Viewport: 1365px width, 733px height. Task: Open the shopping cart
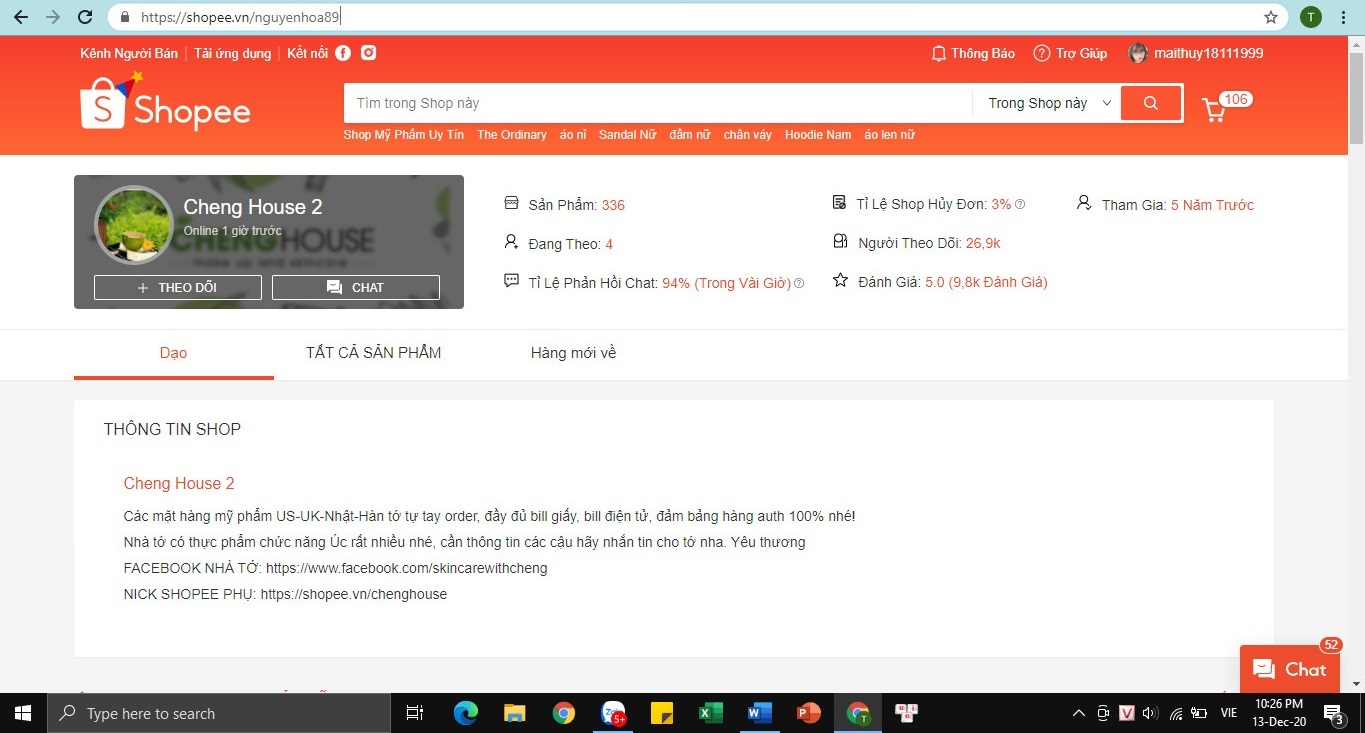coord(1214,109)
